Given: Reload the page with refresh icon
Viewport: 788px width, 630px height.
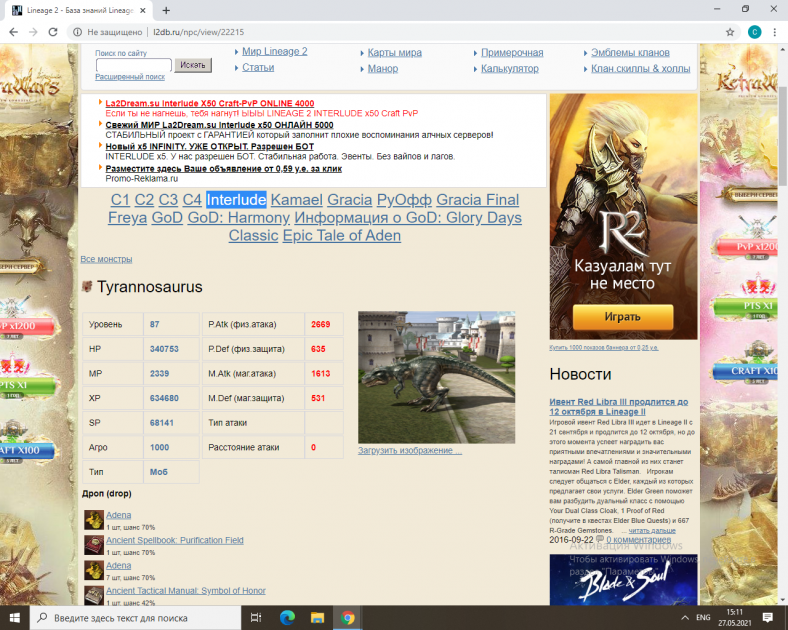Looking at the screenshot, I should point(53,32).
